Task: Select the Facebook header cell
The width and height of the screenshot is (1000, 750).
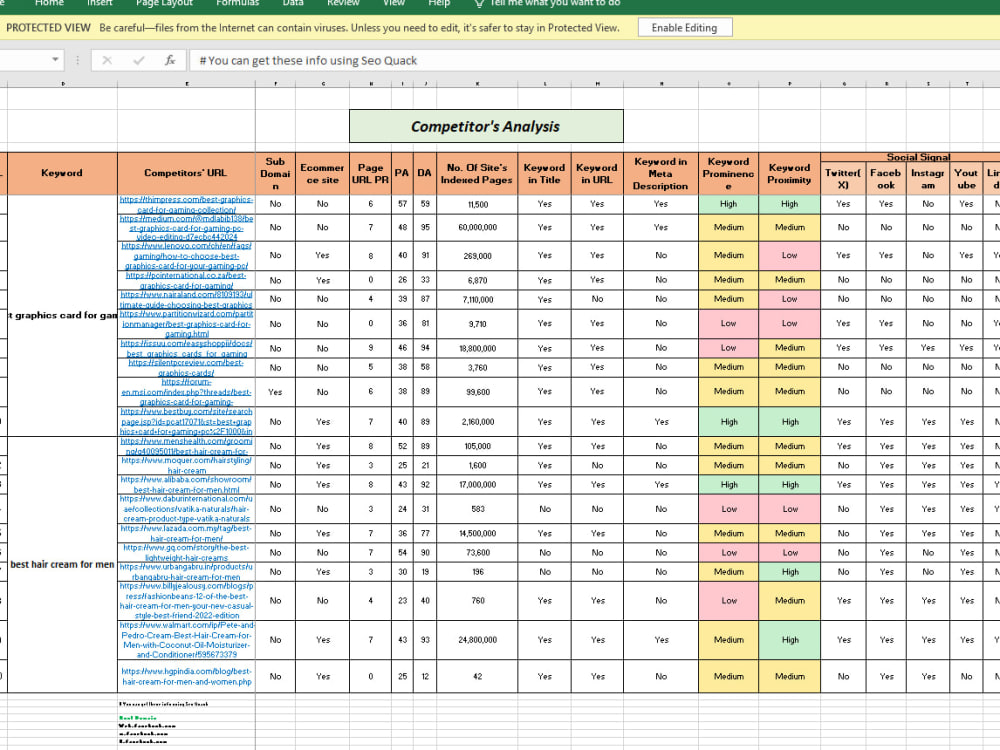Action: pyautogui.click(x=886, y=178)
